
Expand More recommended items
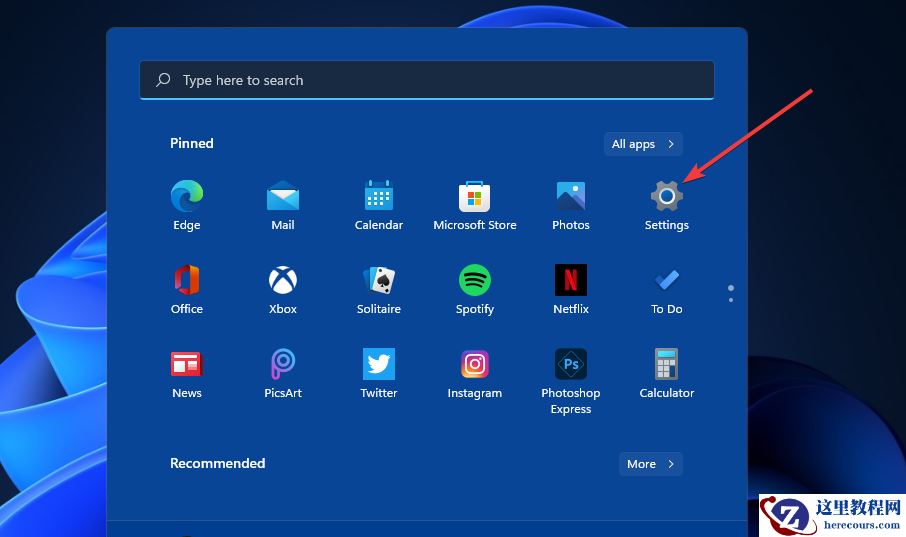651,464
